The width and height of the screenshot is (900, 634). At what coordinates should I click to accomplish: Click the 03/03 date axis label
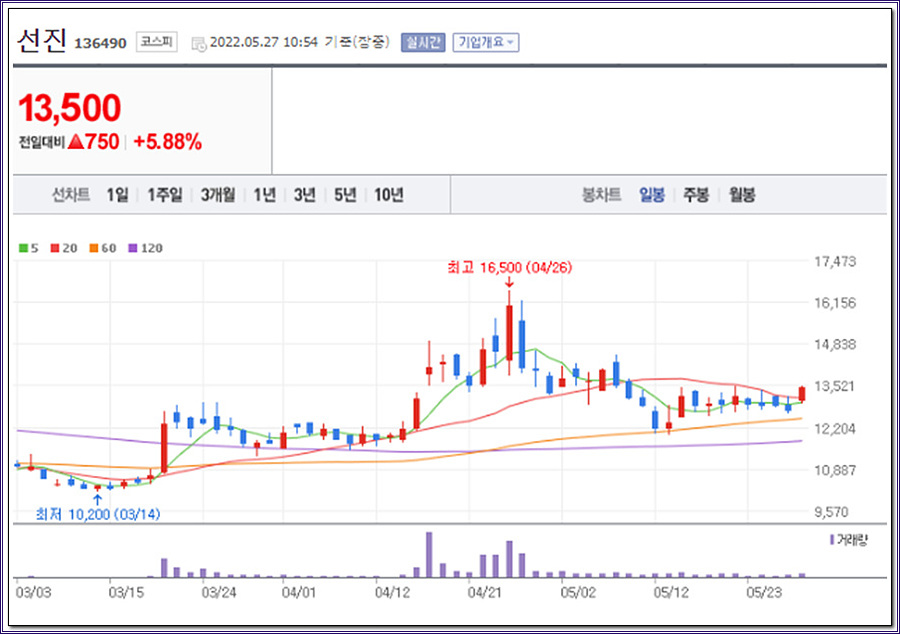click(33, 592)
